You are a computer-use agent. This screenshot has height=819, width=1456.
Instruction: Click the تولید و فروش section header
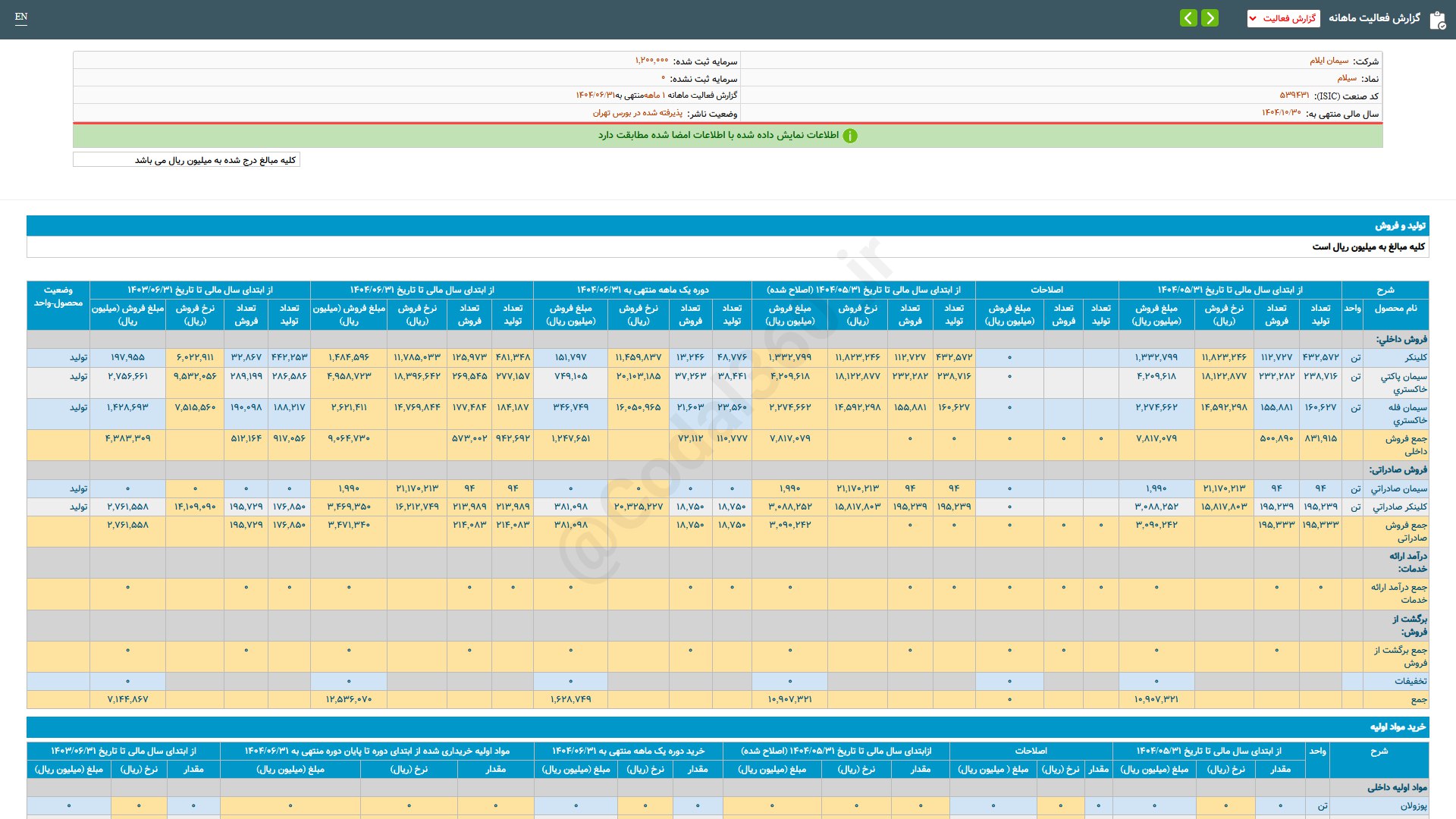tap(1400, 226)
